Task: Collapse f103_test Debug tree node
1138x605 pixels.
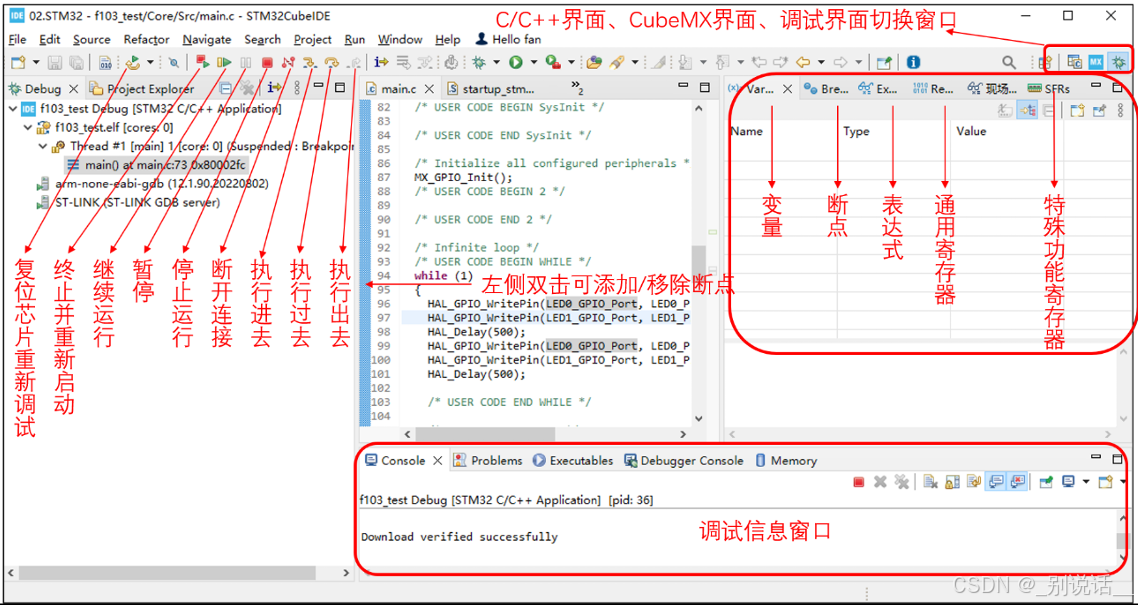Action: [12, 109]
